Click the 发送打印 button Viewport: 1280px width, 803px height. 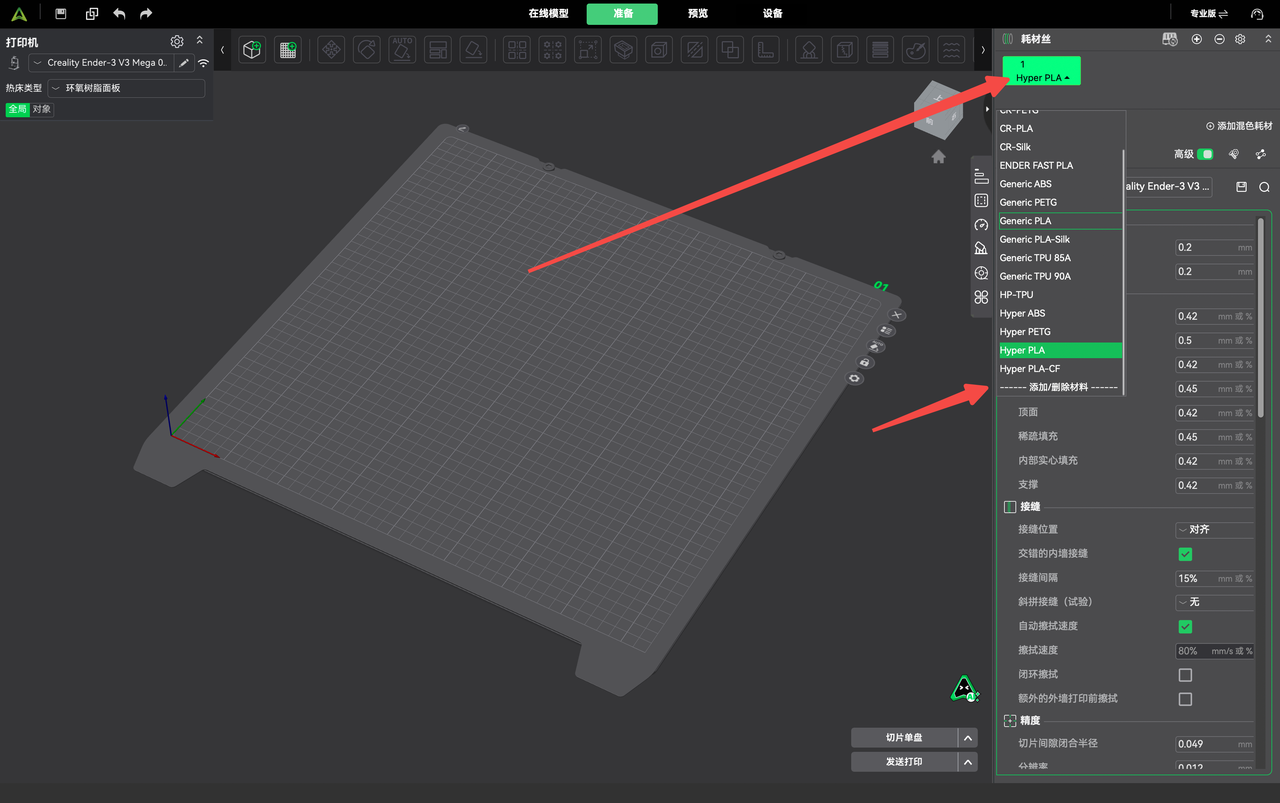(904, 762)
